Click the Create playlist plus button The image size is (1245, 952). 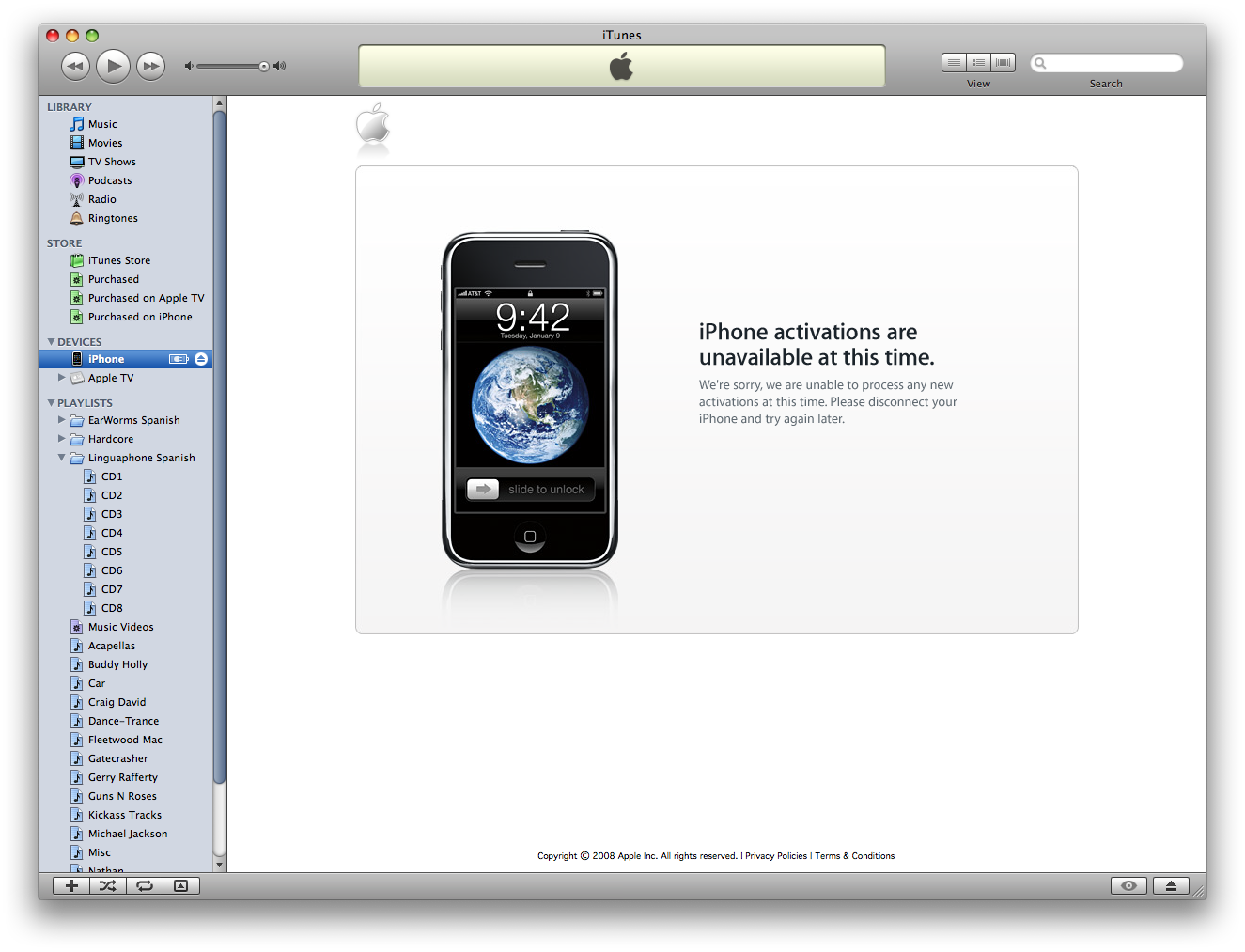pyautogui.click(x=71, y=885)
